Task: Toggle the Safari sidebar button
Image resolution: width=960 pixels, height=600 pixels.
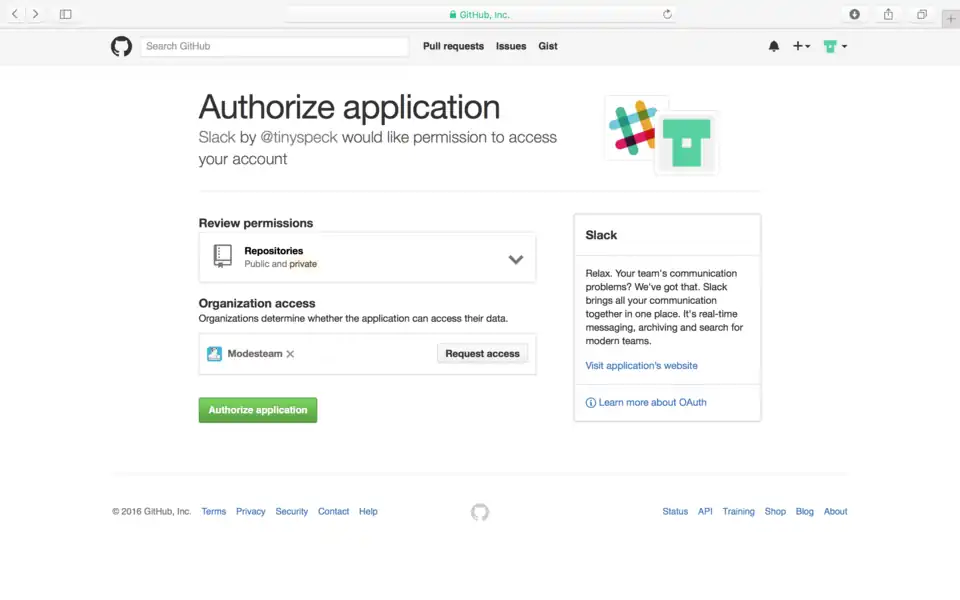Action: (66, 14)
